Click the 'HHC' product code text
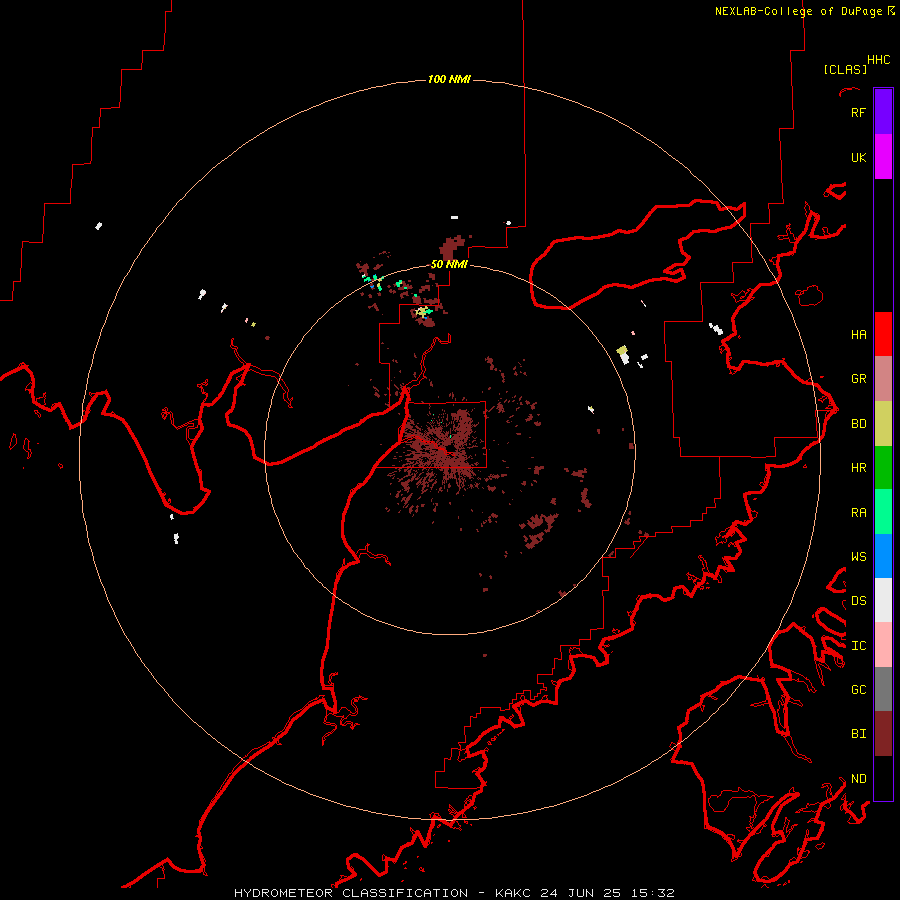Image resolution: width=900 pixels, height=900 pixels. click(x=878, y=60)
